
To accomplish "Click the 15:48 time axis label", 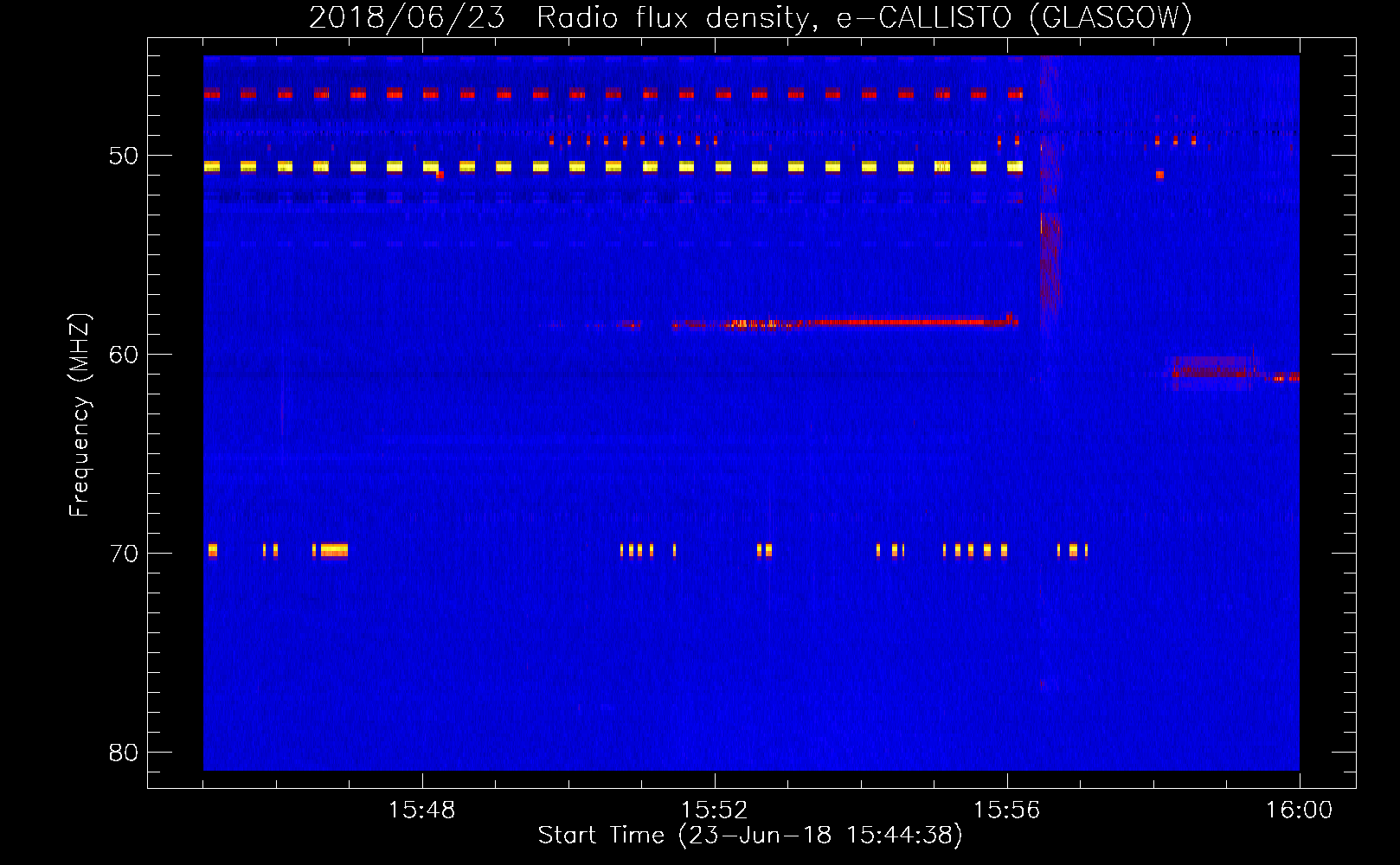I will pos(421,811).
